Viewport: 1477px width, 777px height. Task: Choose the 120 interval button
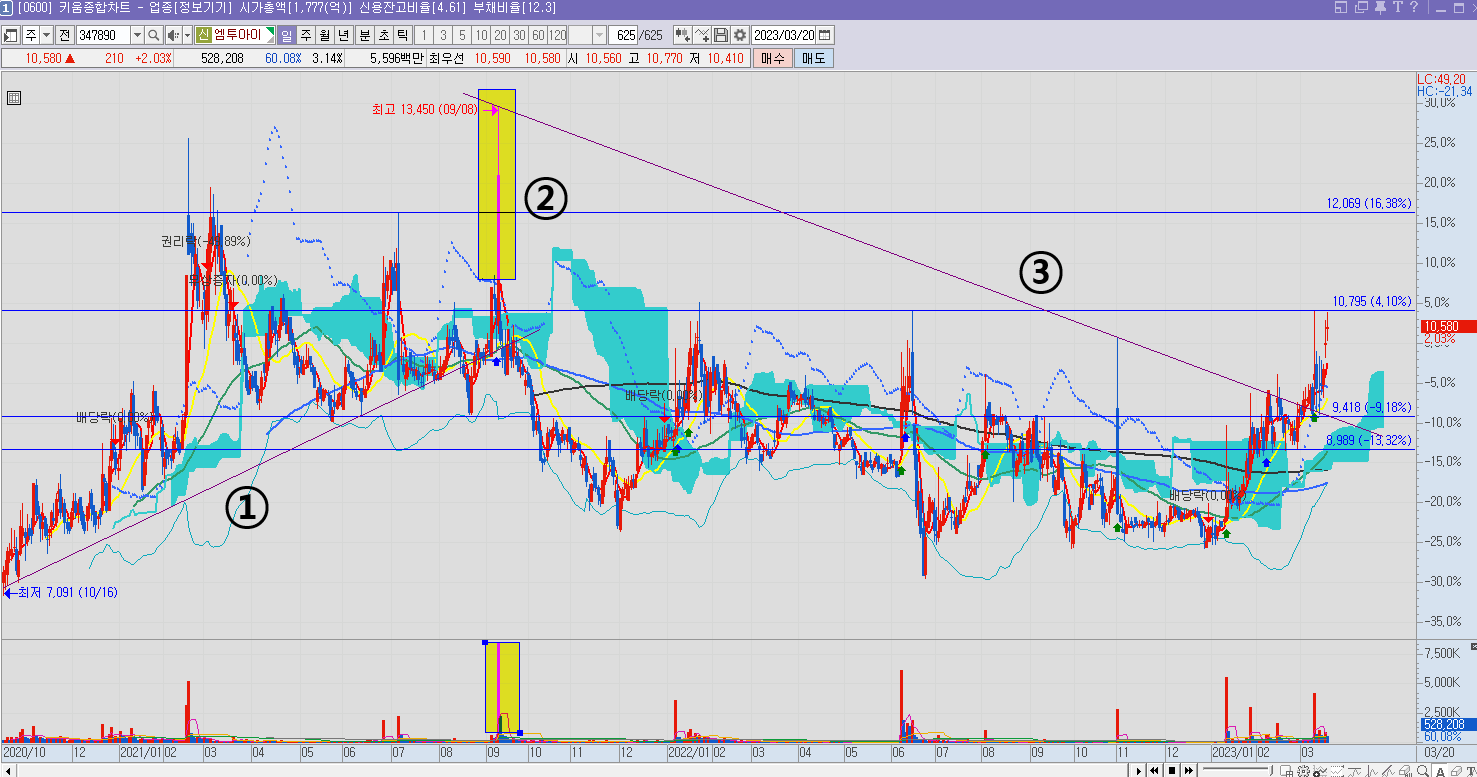[x=557, y=35]
